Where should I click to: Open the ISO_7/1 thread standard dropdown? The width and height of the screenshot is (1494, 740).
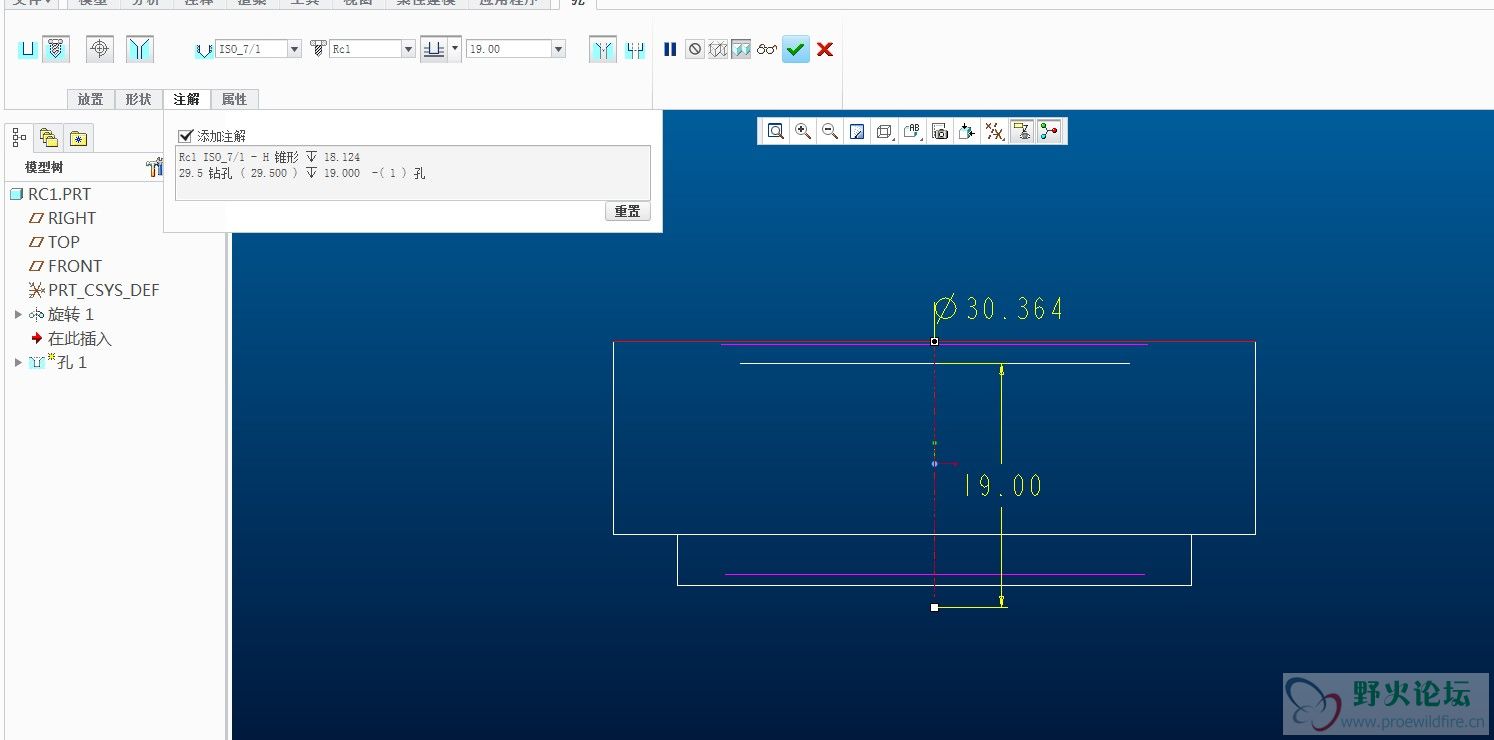(294, 49)
